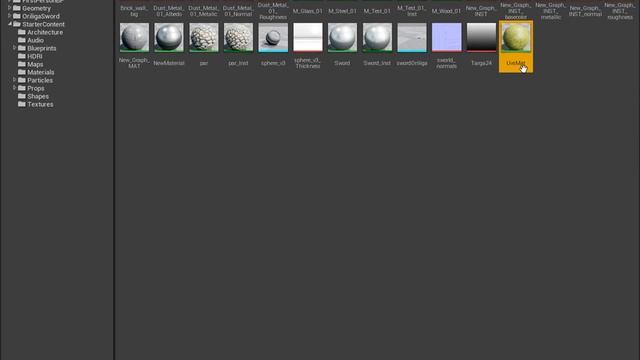Expand the Blueprints folder arrow
The height and width of the screenshot is (360, 640).
(x=14, y=48)
